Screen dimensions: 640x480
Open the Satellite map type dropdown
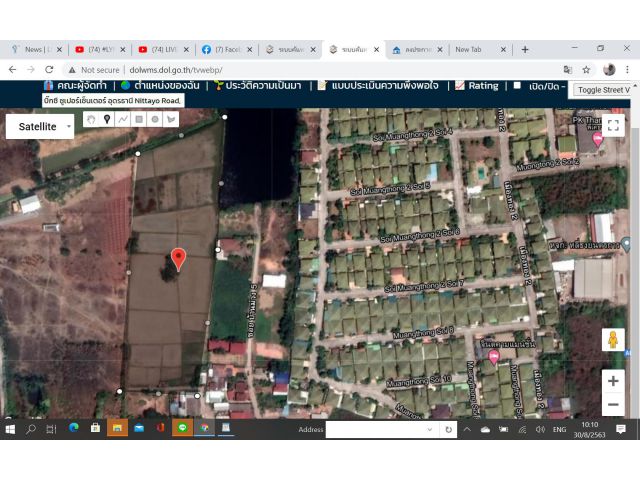[x=40, y=126]
